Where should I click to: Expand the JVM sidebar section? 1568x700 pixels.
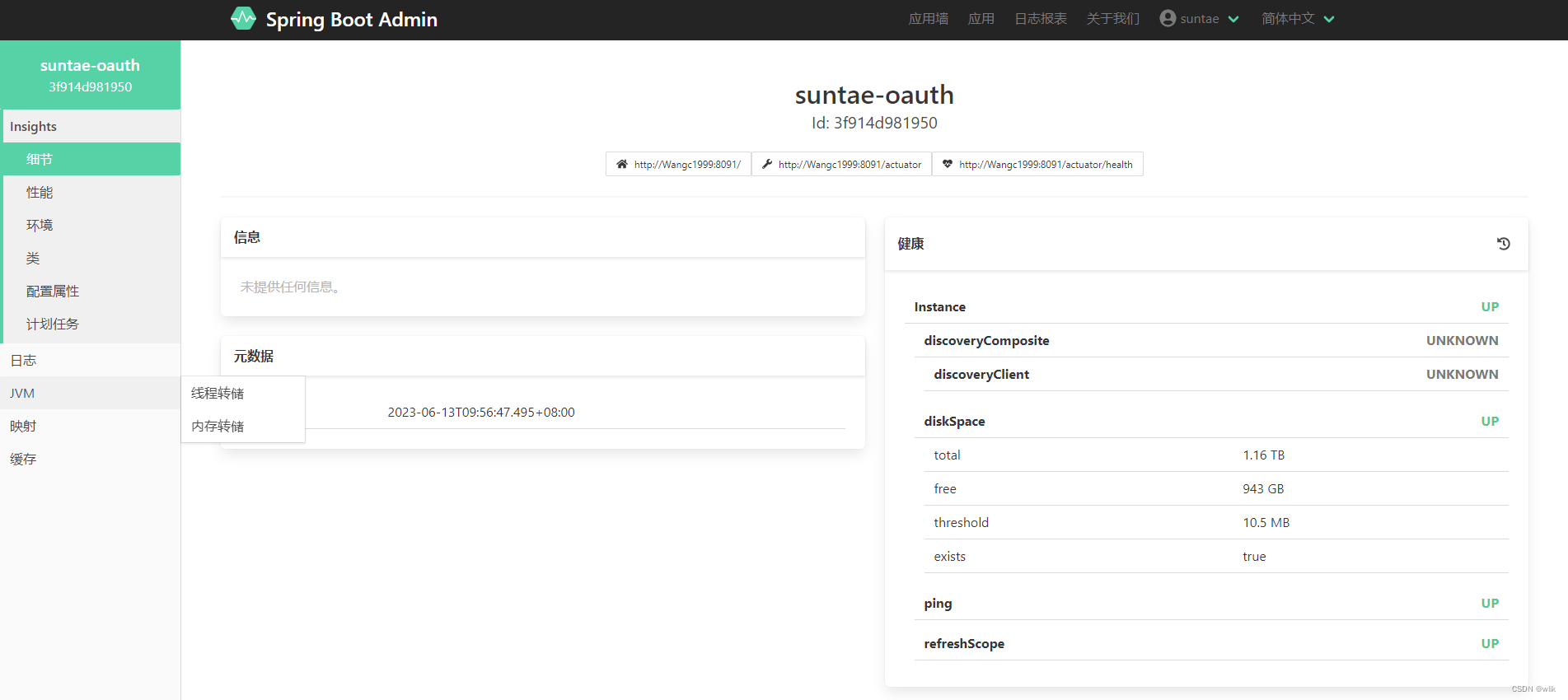click(x=91, y=393)
